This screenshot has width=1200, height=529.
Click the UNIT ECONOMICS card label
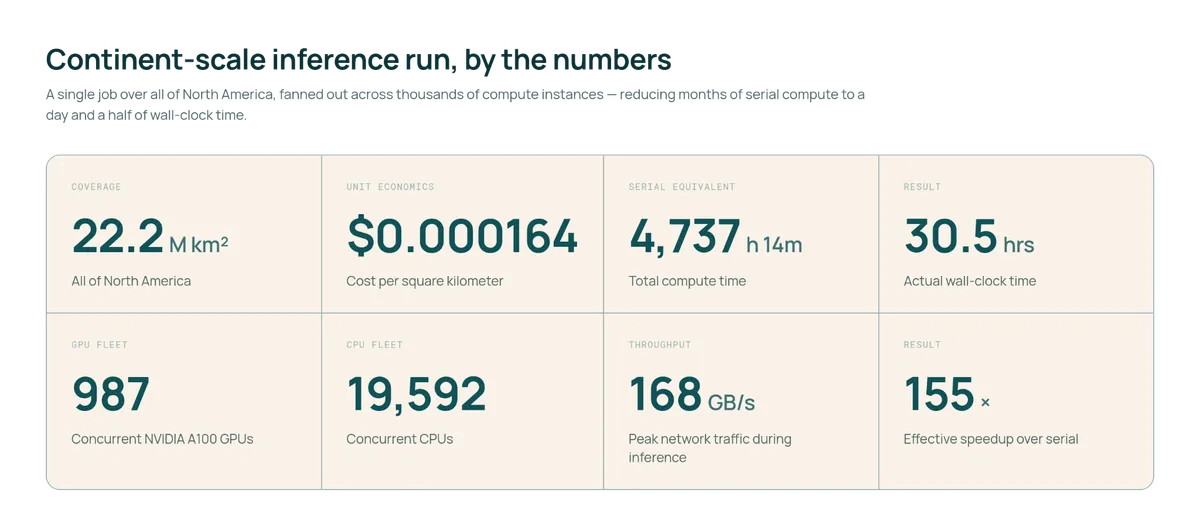390,187
